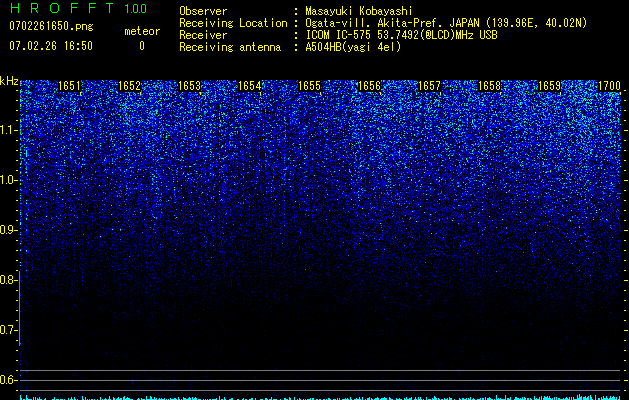Click time marker 1655

(310, 86)
